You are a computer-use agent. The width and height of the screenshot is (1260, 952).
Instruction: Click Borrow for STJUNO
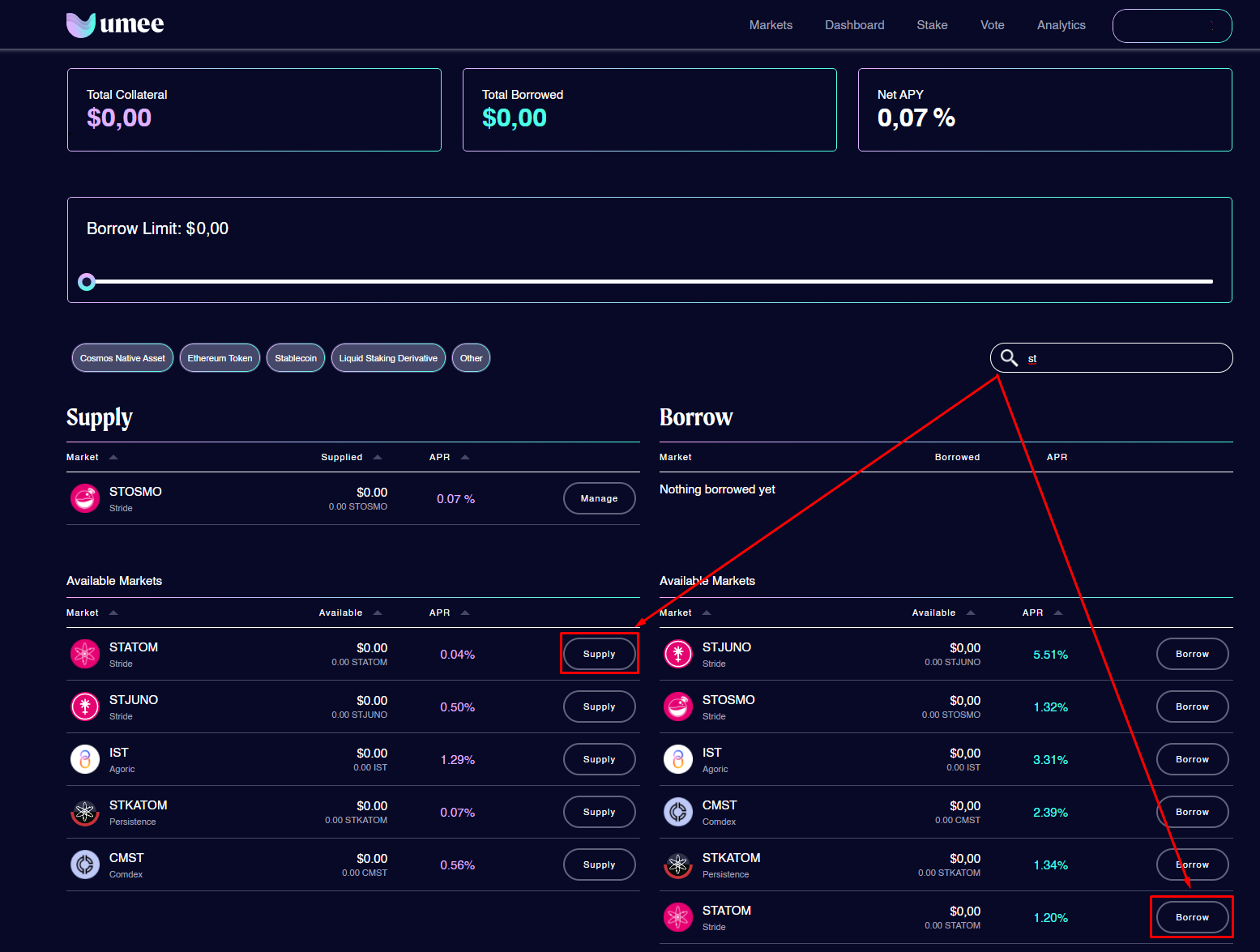(1193, 654)
